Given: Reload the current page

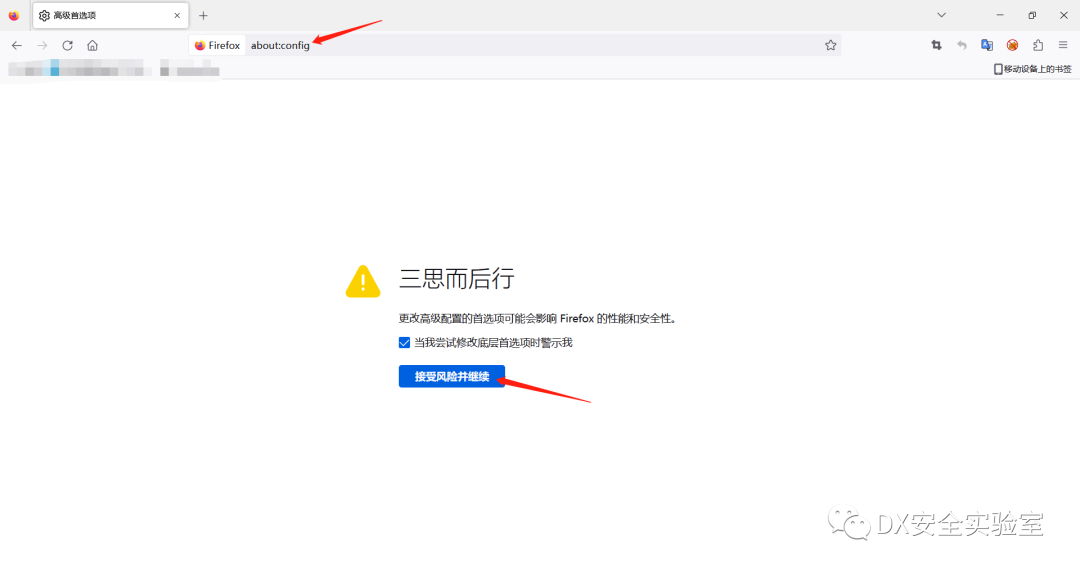Looking at the screenshot, I should click(x=67, y=45).
